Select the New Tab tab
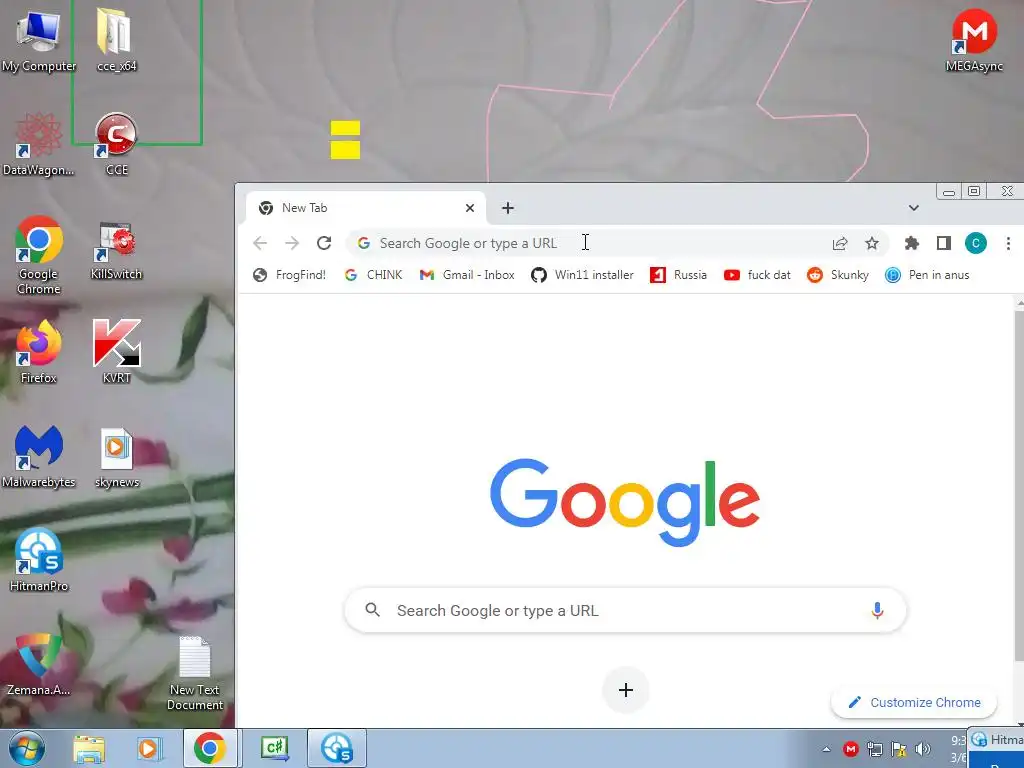This screenshot has width=1024, height=768. [366, 208]
